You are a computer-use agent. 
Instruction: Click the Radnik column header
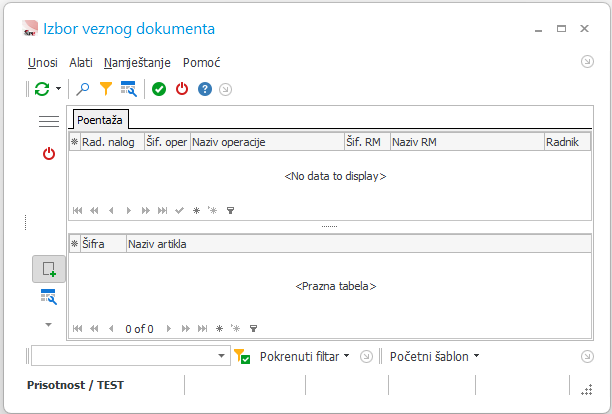click(568, 142)
